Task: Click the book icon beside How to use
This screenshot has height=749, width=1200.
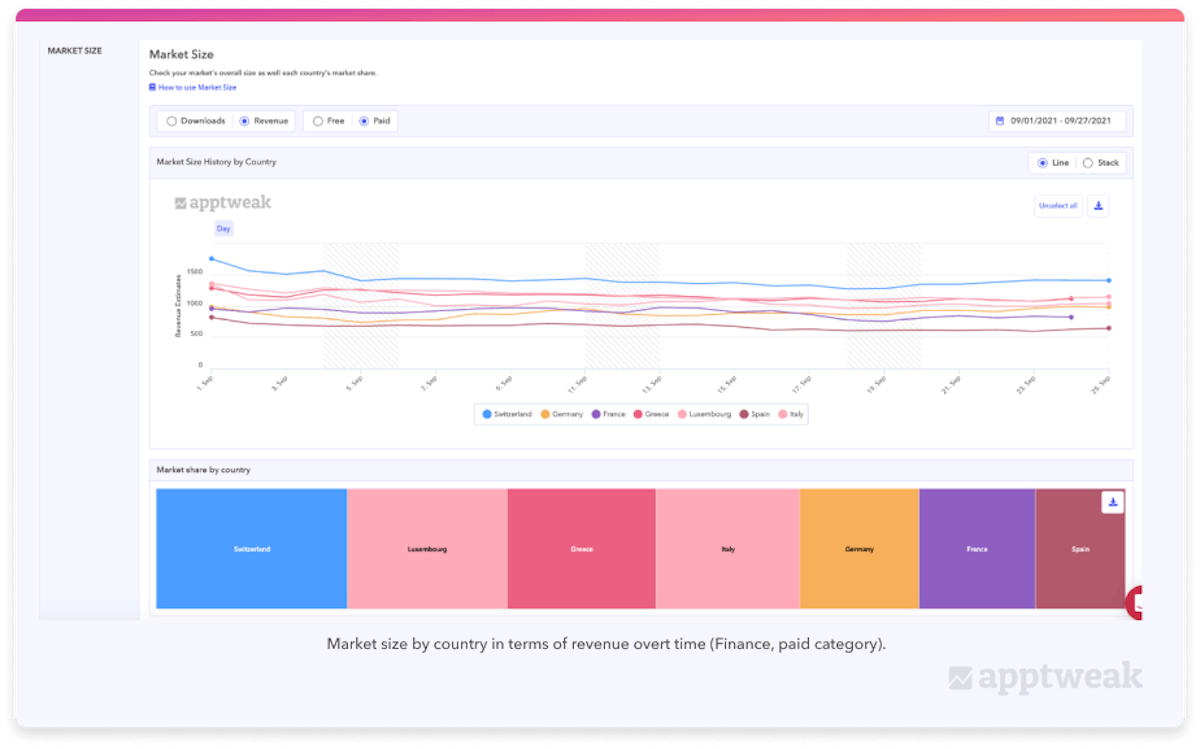Action: pos(152,88)
